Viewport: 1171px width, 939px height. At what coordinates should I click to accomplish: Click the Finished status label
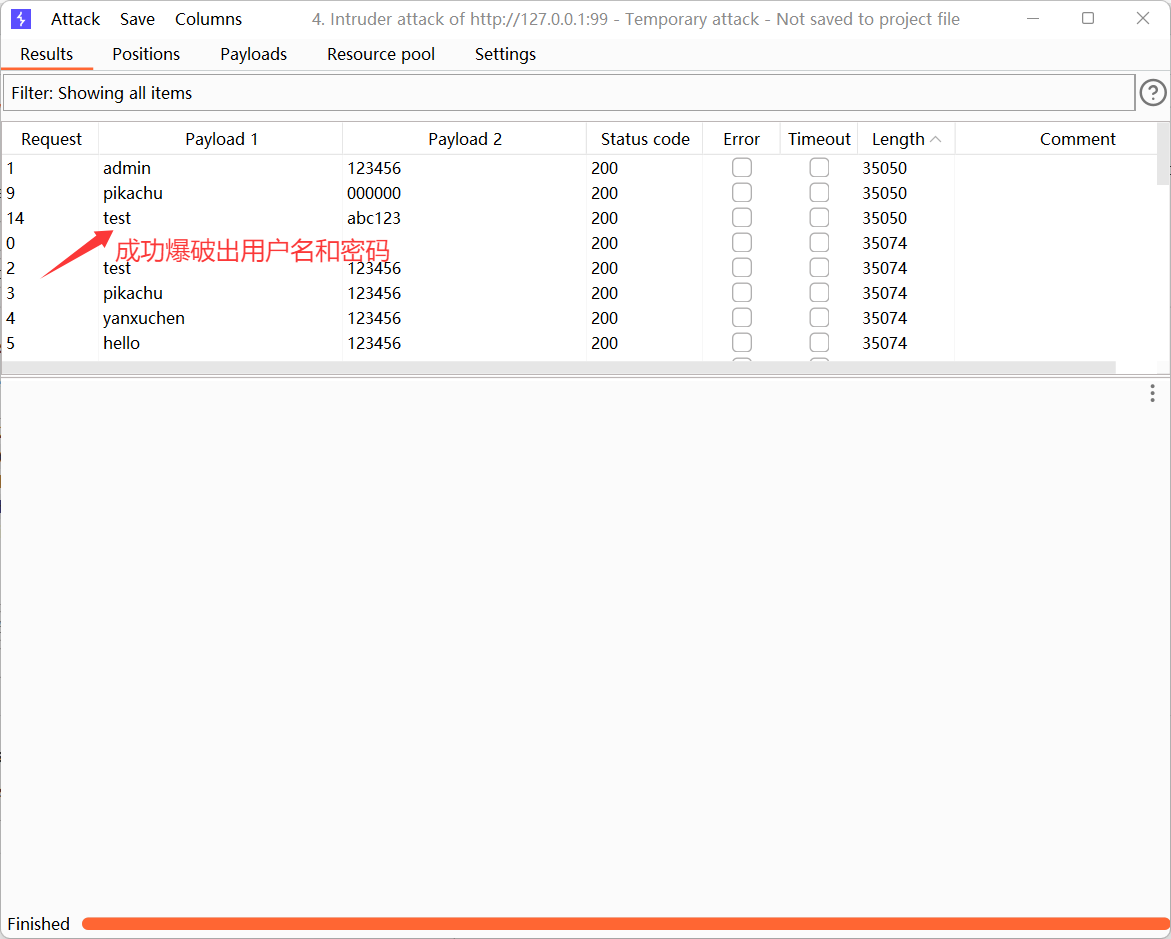point(38,924)
